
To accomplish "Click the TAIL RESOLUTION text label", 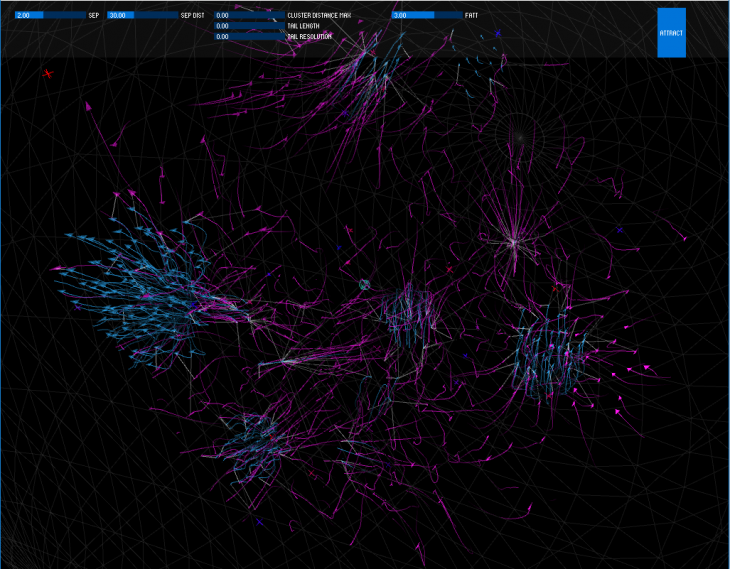I will [309, 36].
